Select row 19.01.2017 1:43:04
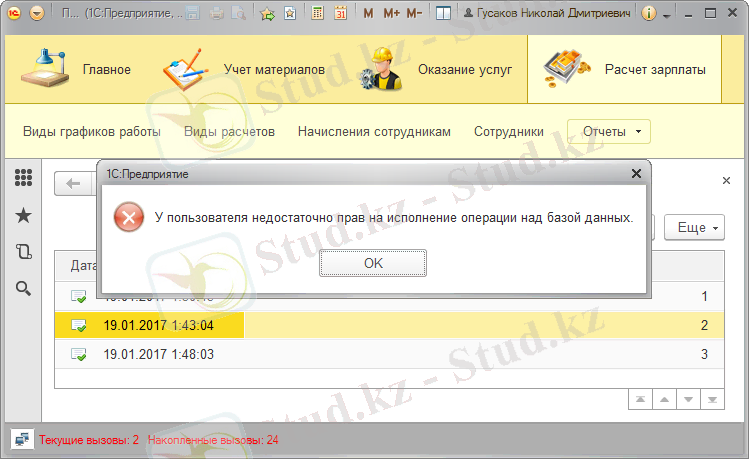The width and height of the screenshot is (749, 459). tap(389, 325)
